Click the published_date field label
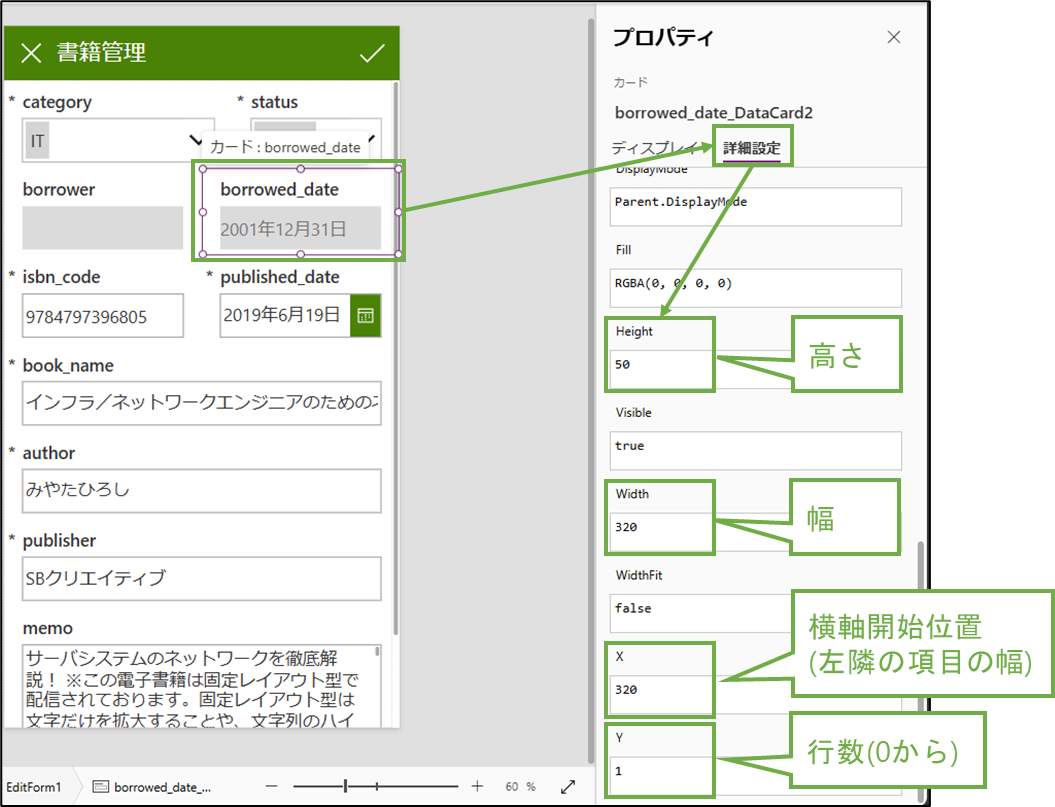 click(x=280, y=277)
